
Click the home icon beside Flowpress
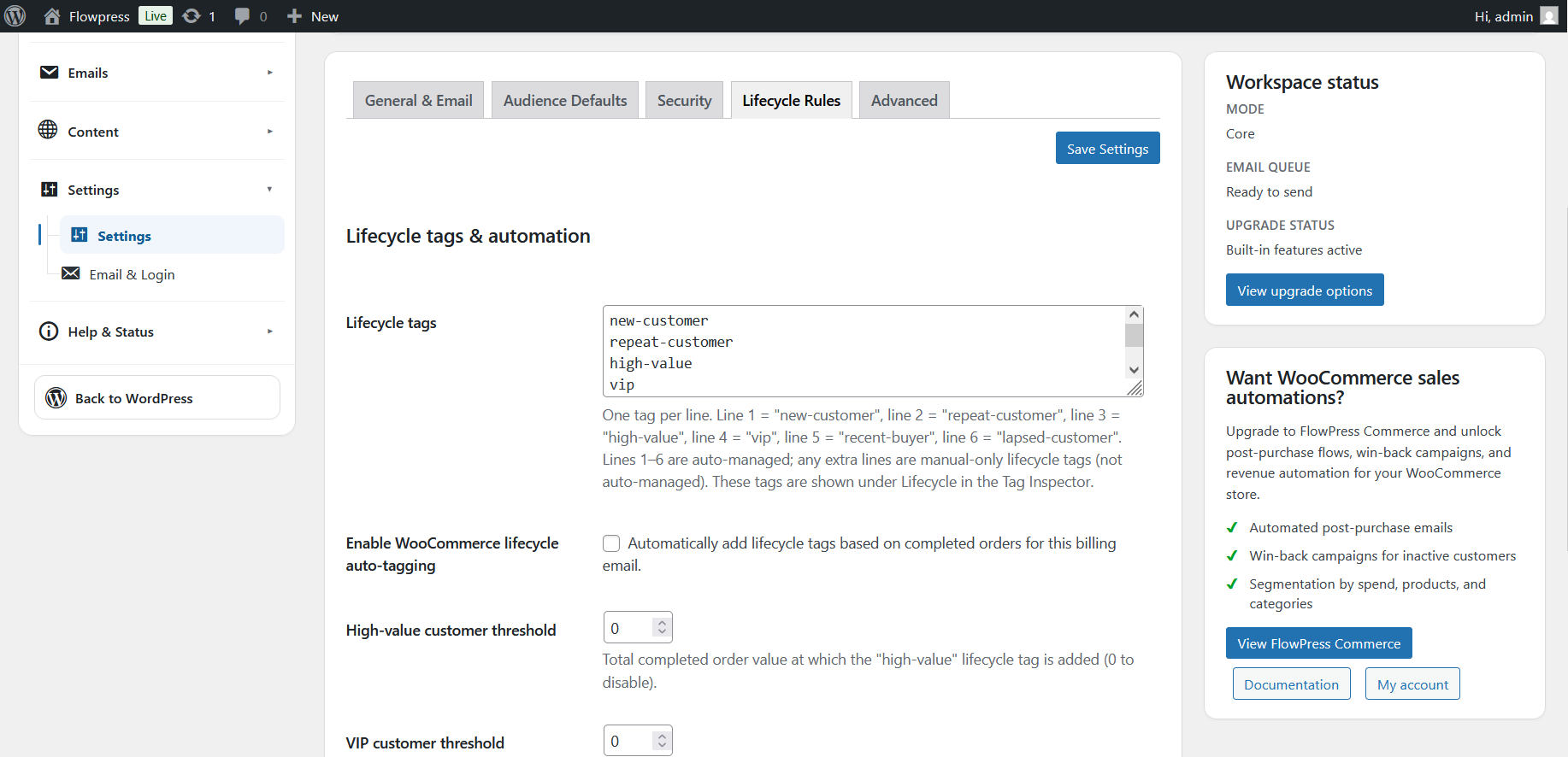(x=52, y=16)
